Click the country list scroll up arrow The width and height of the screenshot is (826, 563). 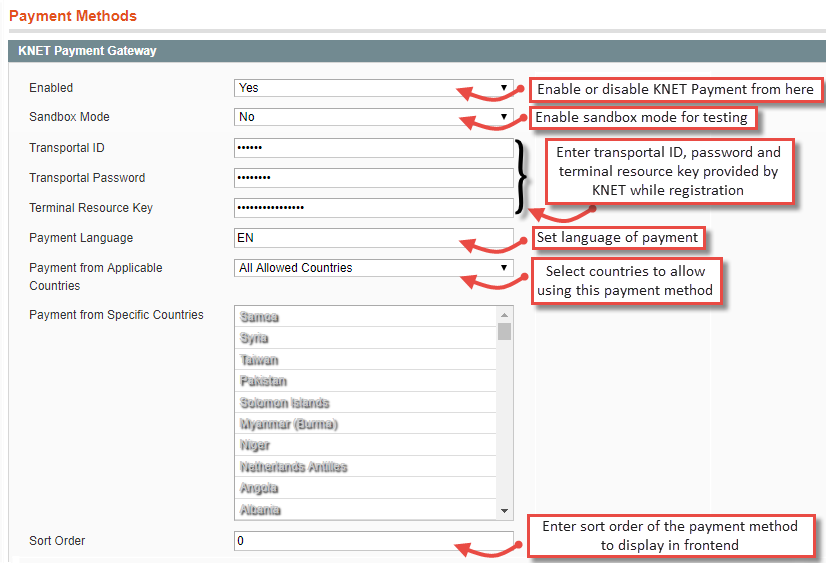click(504, 314)
